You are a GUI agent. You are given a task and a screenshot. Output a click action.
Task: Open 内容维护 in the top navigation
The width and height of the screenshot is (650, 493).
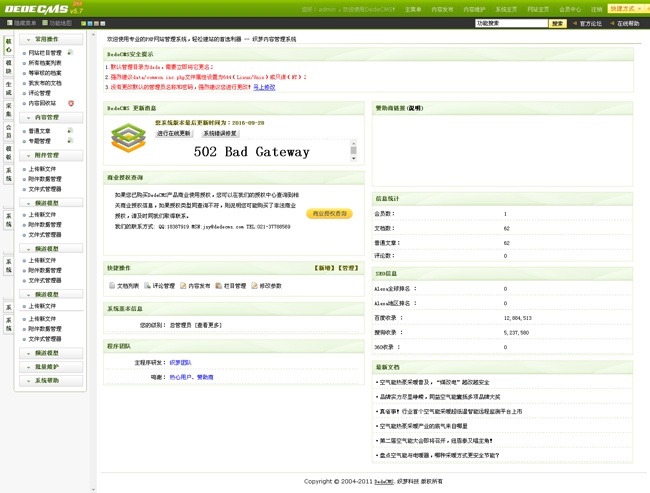click(474, 9)
